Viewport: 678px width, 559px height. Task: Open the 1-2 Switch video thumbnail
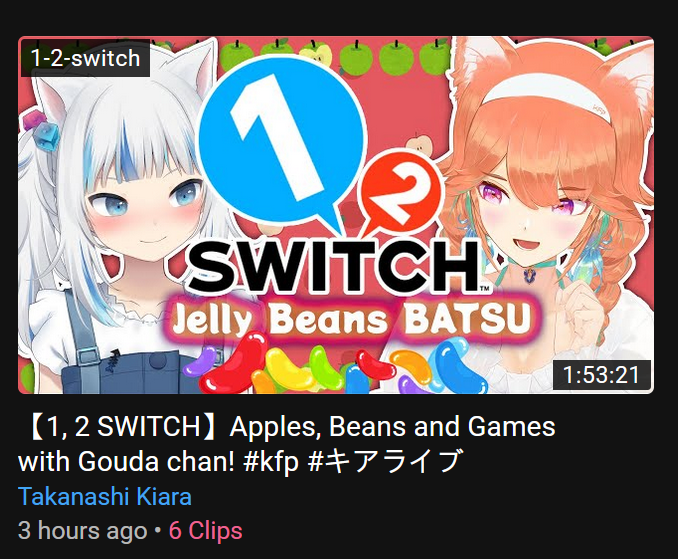336,215
